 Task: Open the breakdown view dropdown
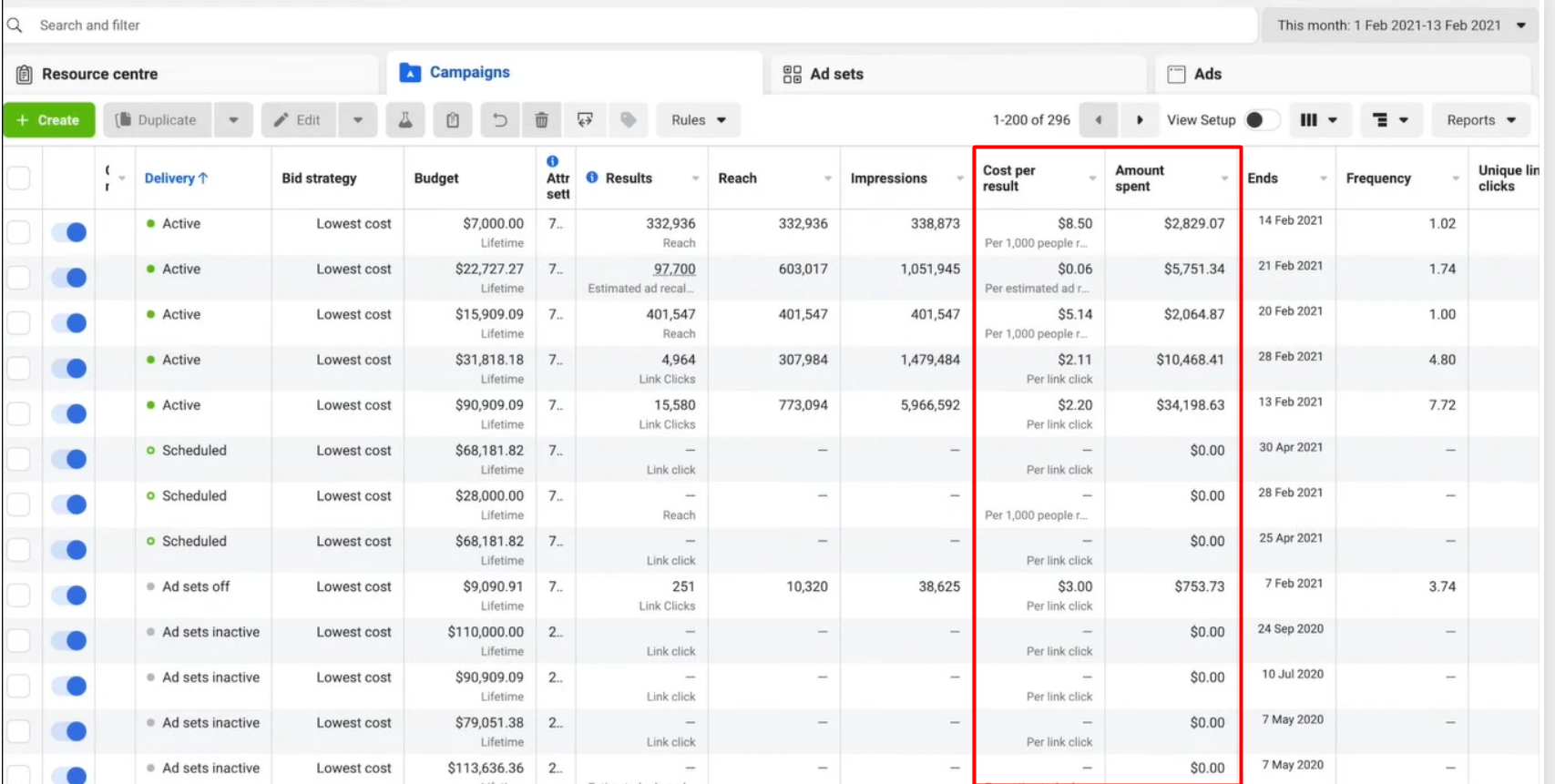click(1390, 120)
